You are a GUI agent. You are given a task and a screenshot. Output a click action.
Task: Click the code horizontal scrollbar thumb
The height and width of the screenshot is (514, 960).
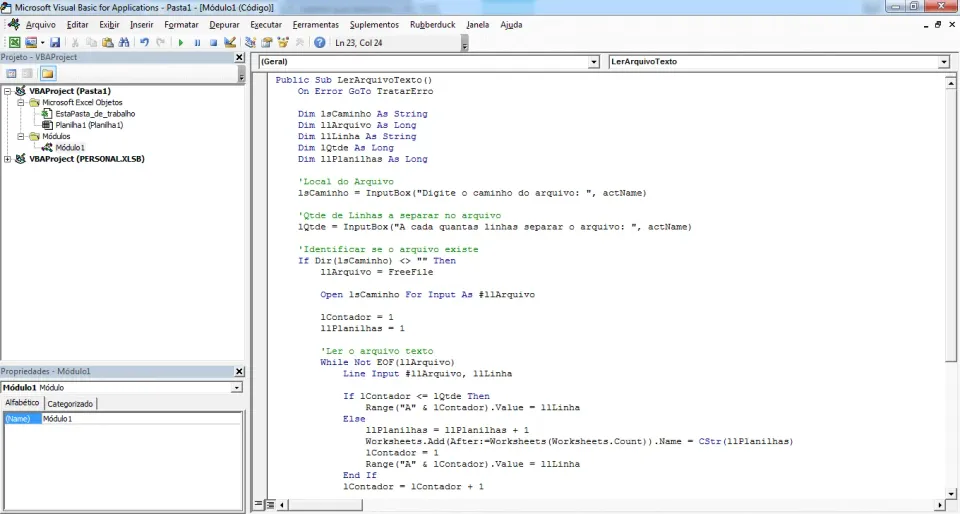tap(325, 505)
